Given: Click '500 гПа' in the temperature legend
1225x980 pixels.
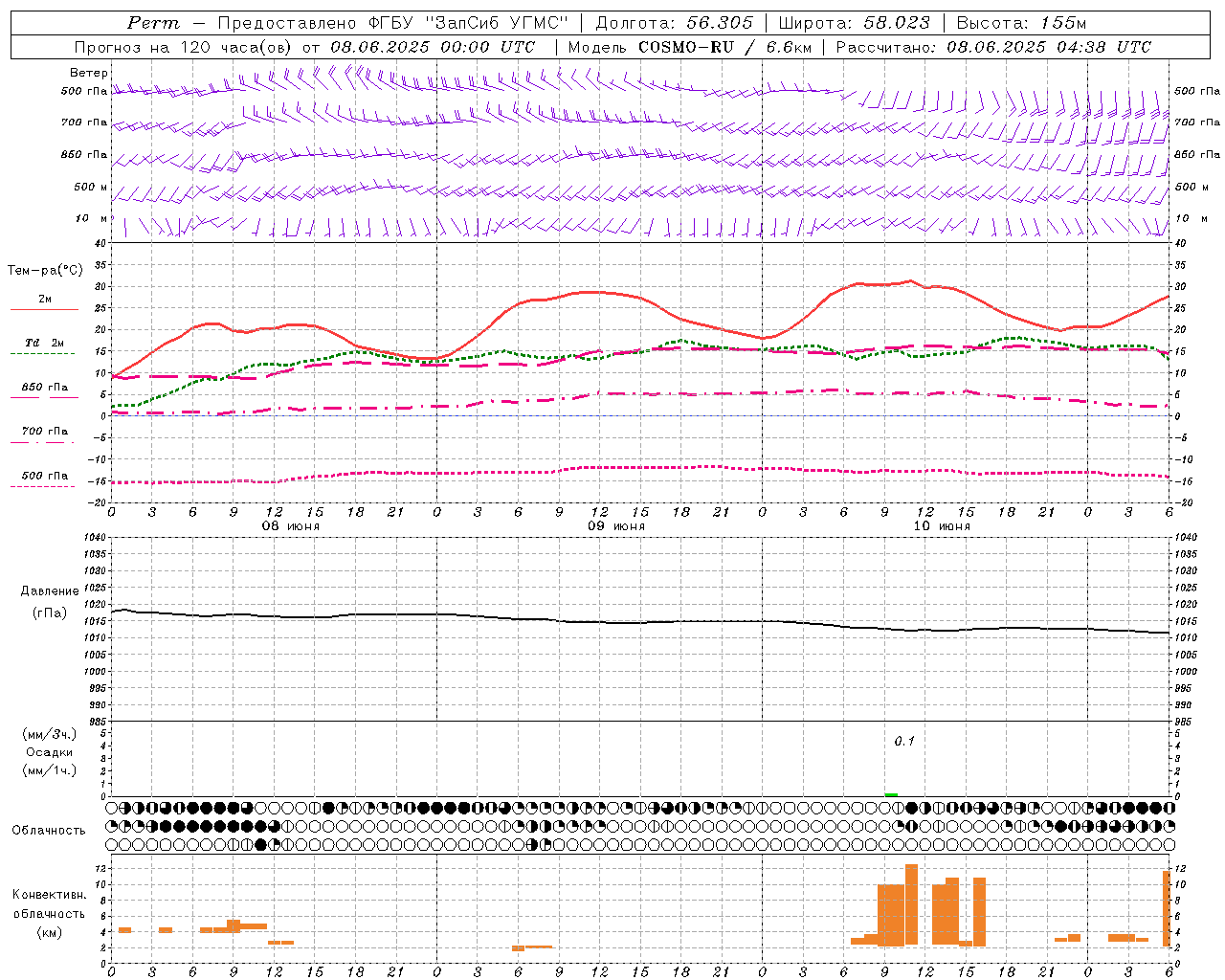Looking at the screenshot, I should point(45,476).
